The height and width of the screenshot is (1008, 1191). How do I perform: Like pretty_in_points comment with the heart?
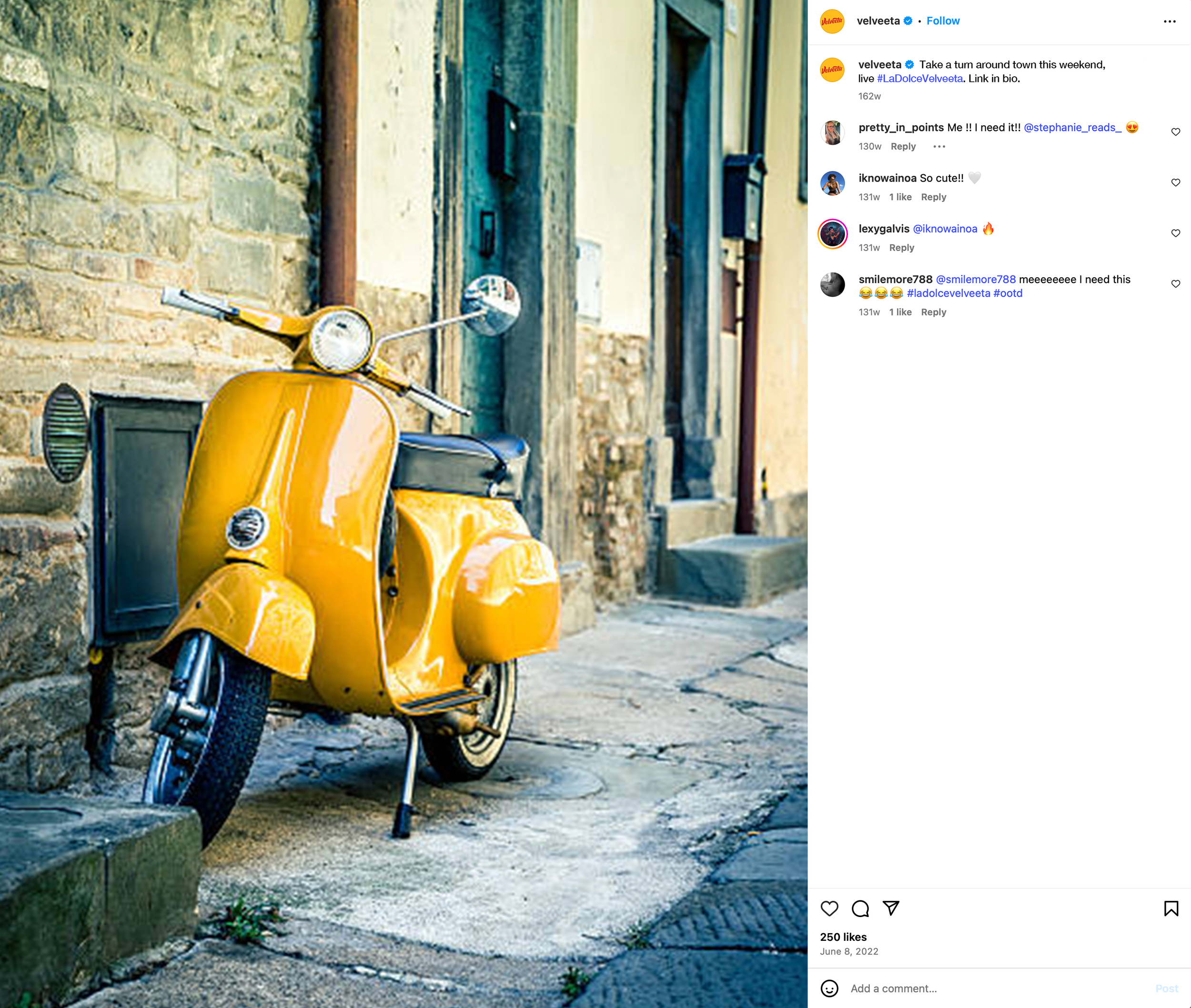pos(1176,131)
